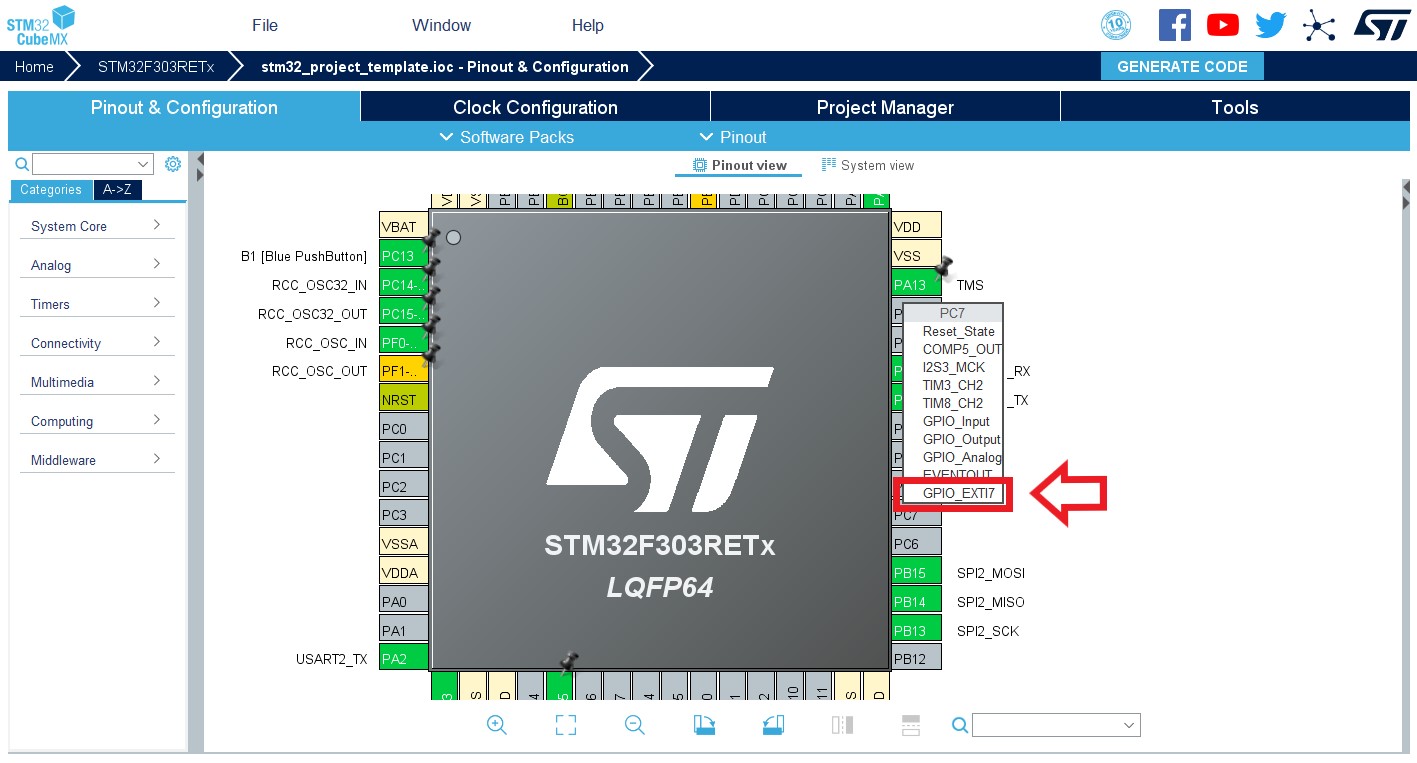The image size is (1417, 763).
Task: Open the peripheral search combo box
Action: coord(93,164)
